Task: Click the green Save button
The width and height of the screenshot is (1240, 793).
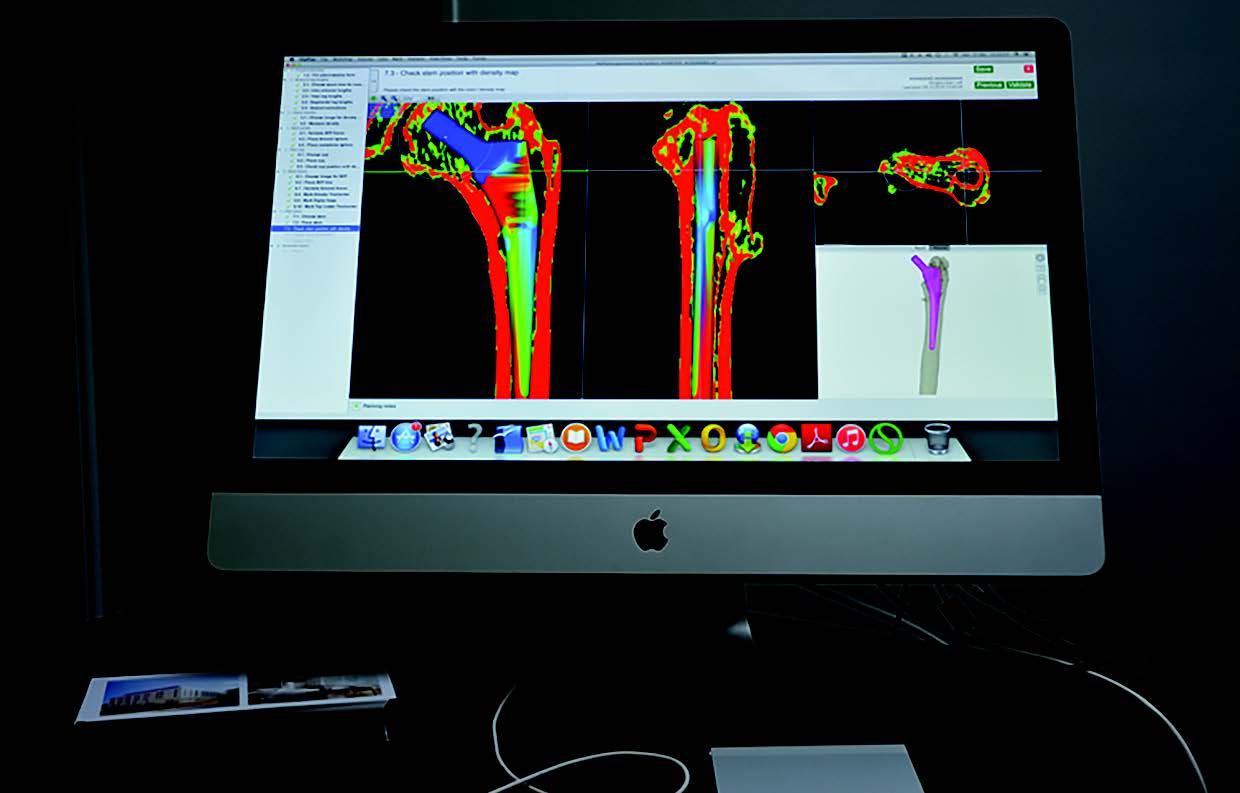Action: coord(982,69)
